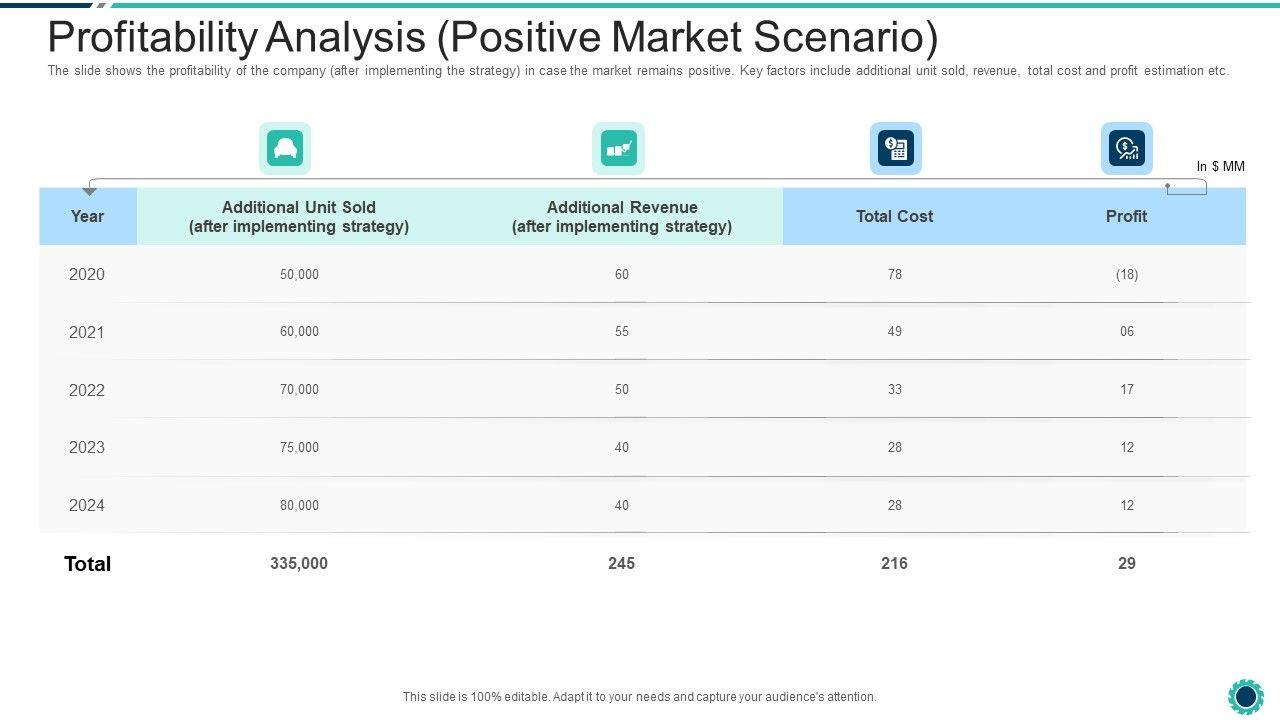The image size is (1280, 720).
Task: Click the Profit column header
Action: tap(1126, 216)
